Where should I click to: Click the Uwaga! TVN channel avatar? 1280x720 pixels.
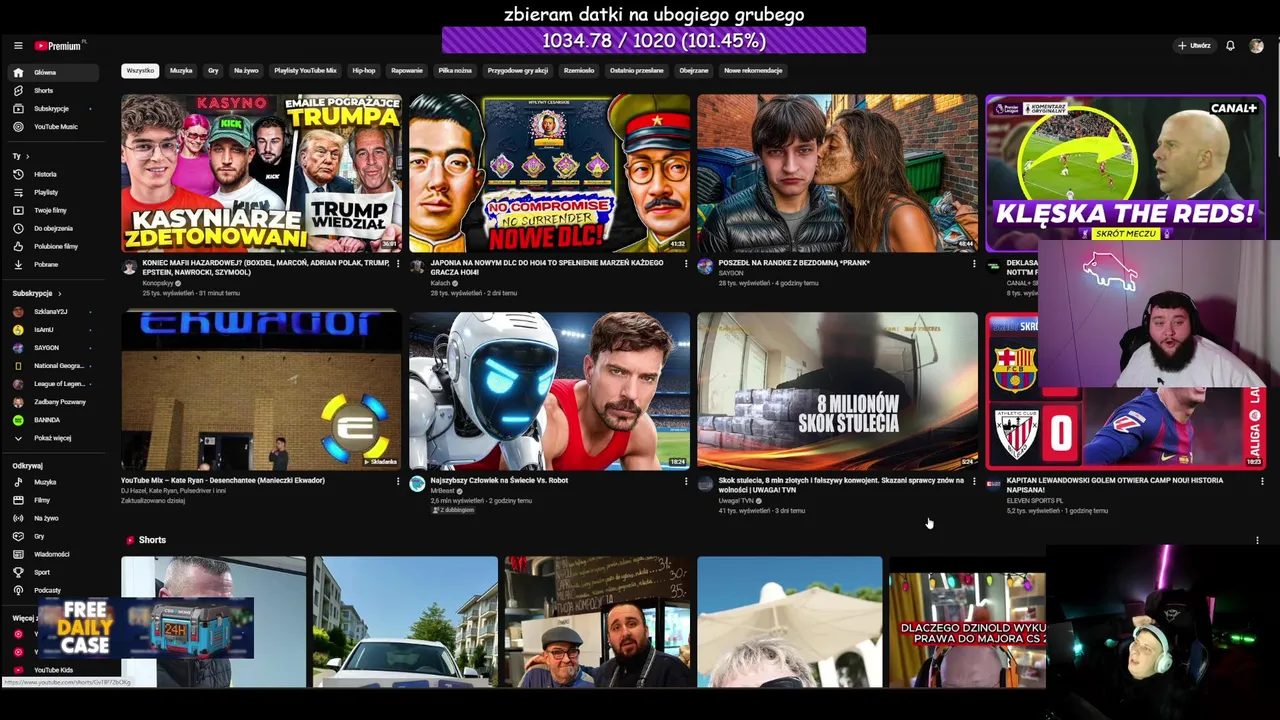coord(705,484)
